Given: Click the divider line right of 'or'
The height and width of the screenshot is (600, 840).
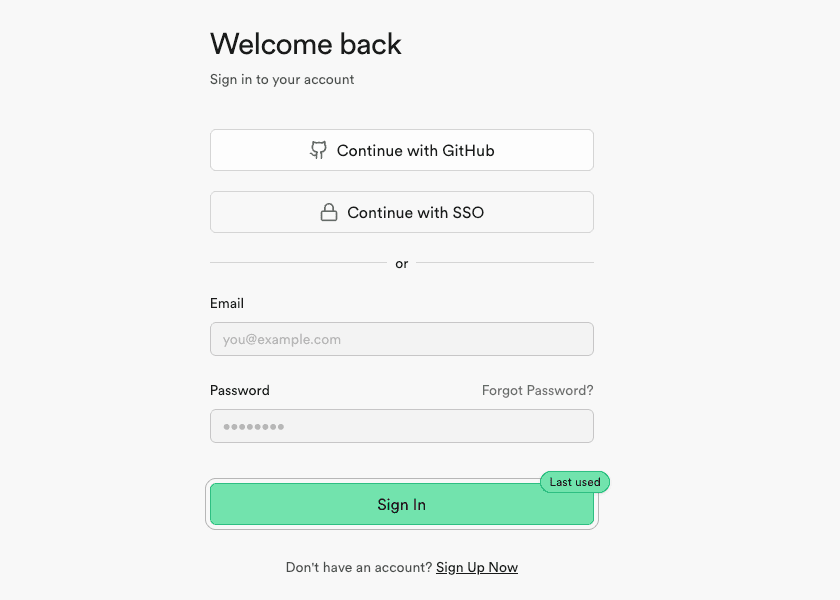Looking at the screenshot, I should [x=505, y=263].
